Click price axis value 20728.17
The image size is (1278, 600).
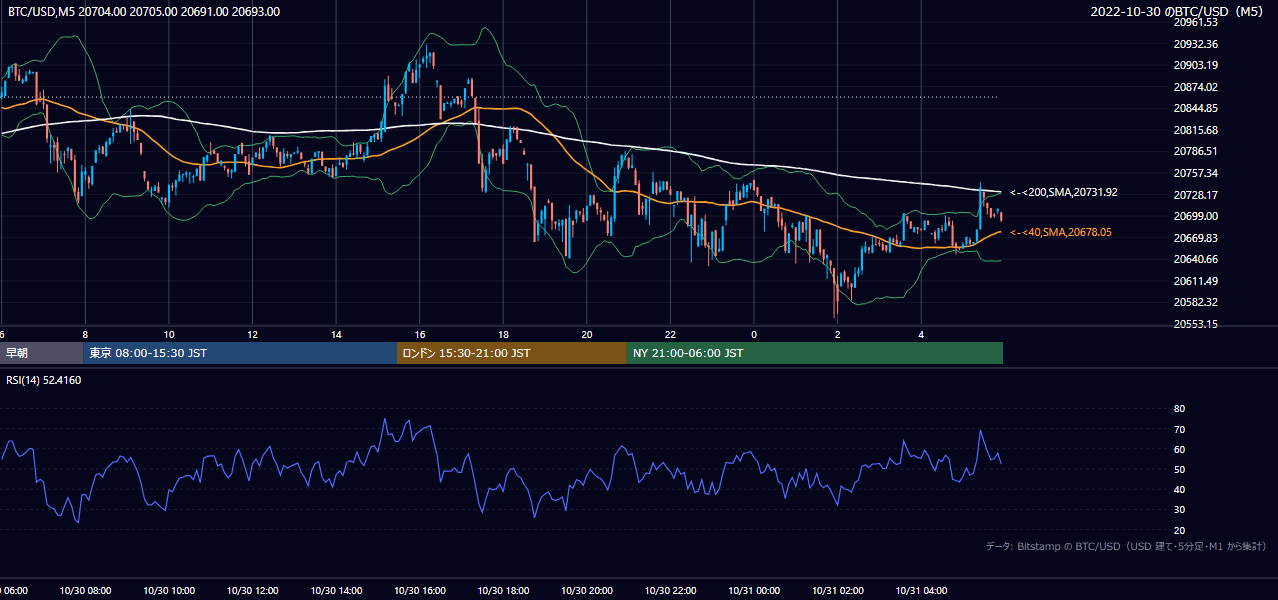point(1195,195)
